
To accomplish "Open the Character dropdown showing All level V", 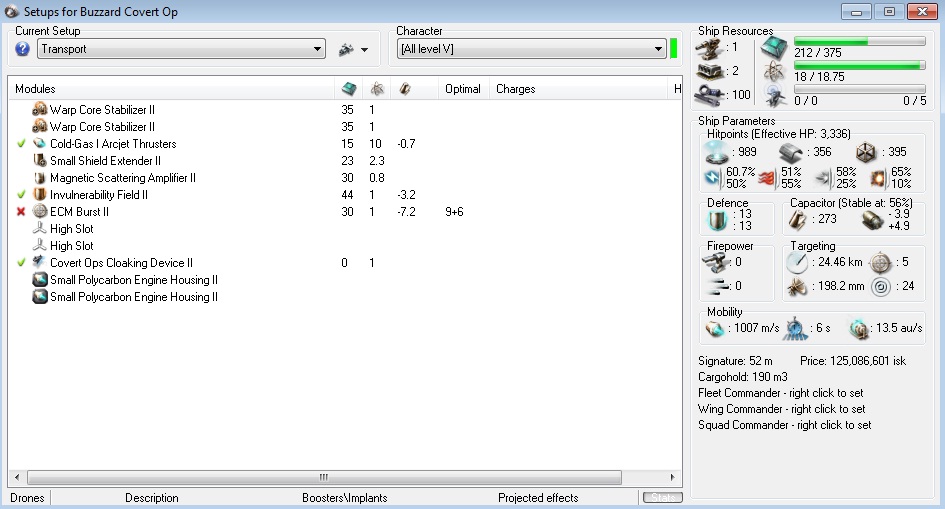I will (532, 49).
